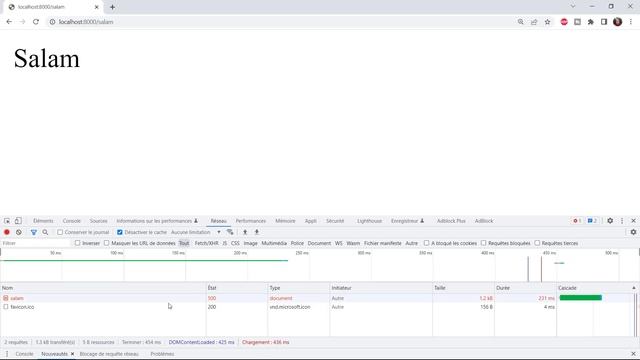The height and width of the screenshot is (360, 640).
Task: Switch to the Éléments tab
Action: (43, 221)
